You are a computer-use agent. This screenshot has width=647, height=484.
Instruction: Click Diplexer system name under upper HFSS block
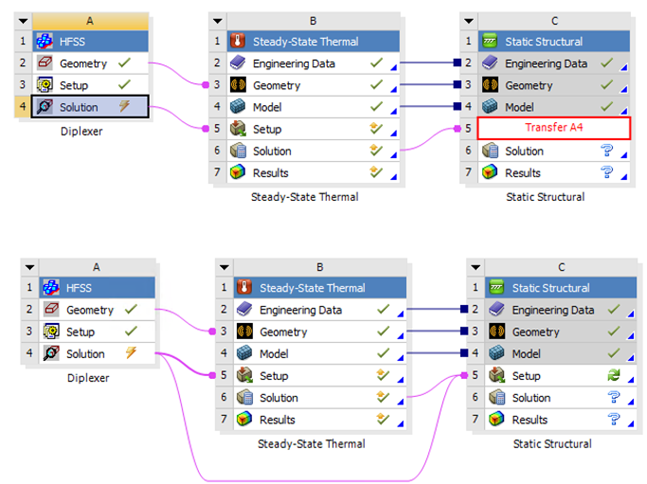pyautogui.click(x=82, y=131)
